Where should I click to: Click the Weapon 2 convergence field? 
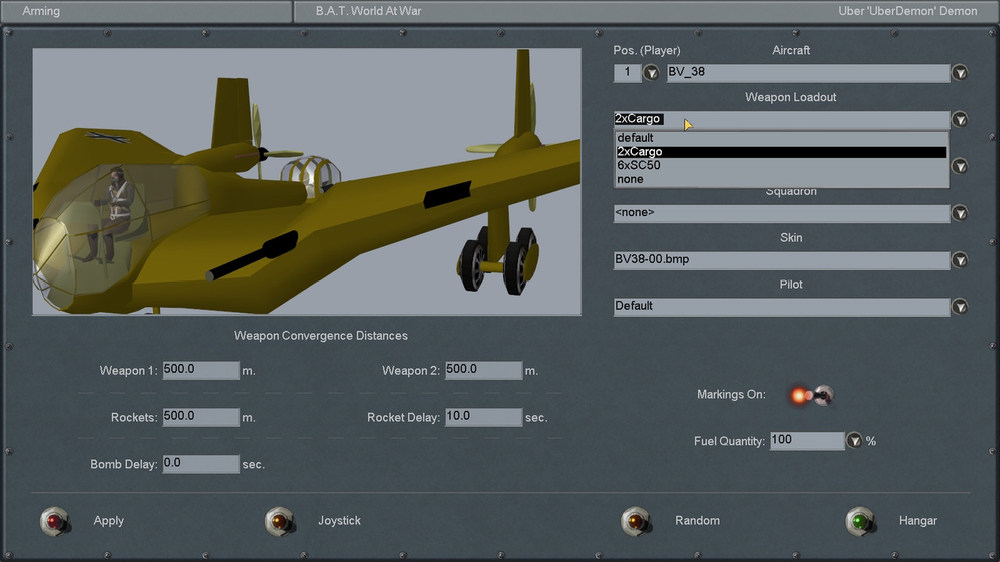coord(483,370)
